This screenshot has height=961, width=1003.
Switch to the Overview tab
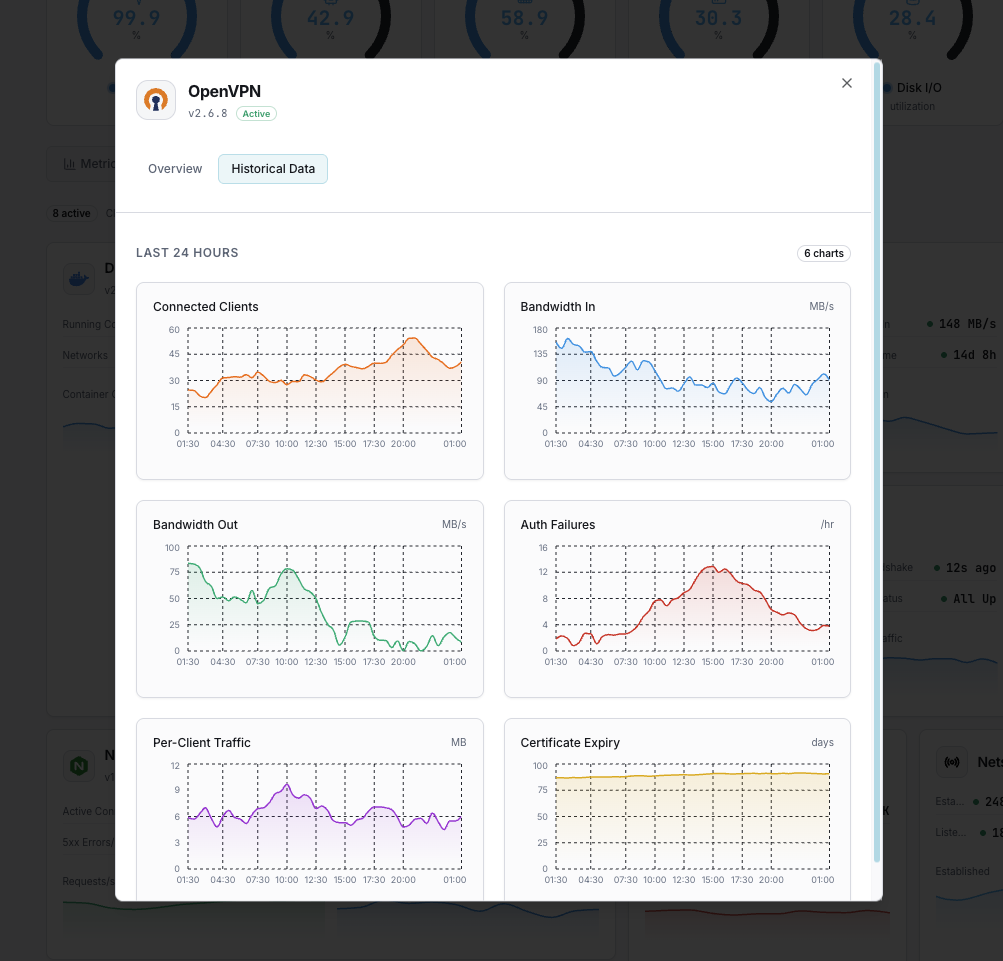coord(174,168)
